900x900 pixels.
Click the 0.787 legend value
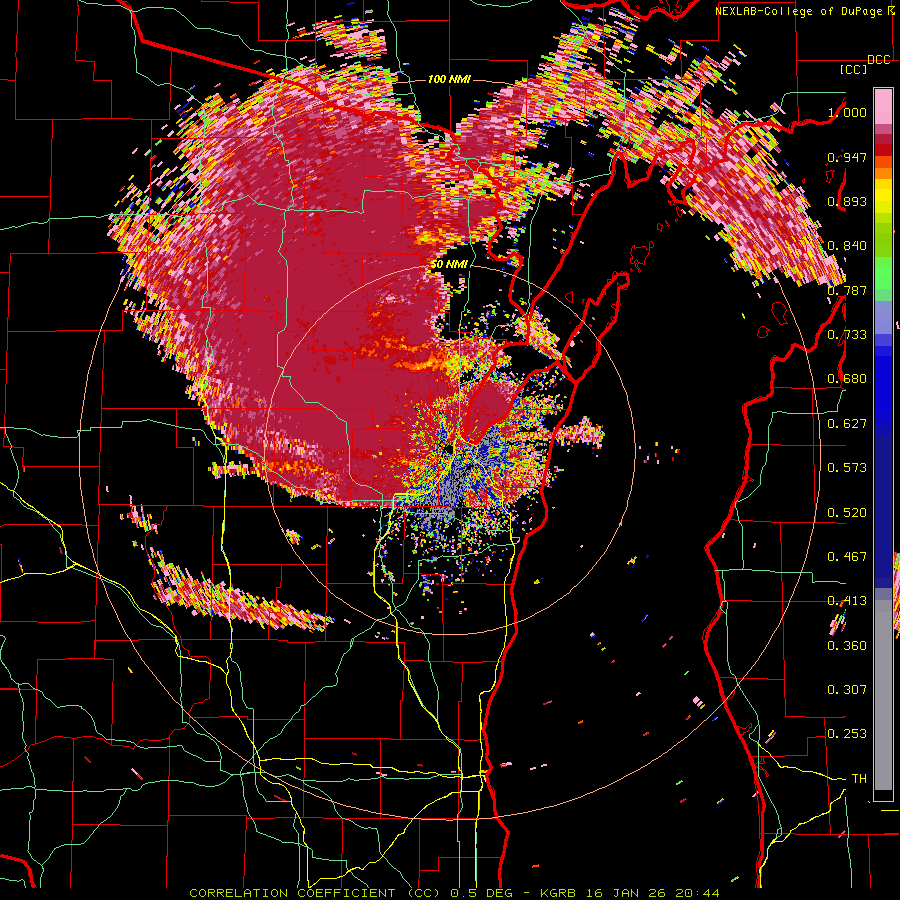point(847,290)
